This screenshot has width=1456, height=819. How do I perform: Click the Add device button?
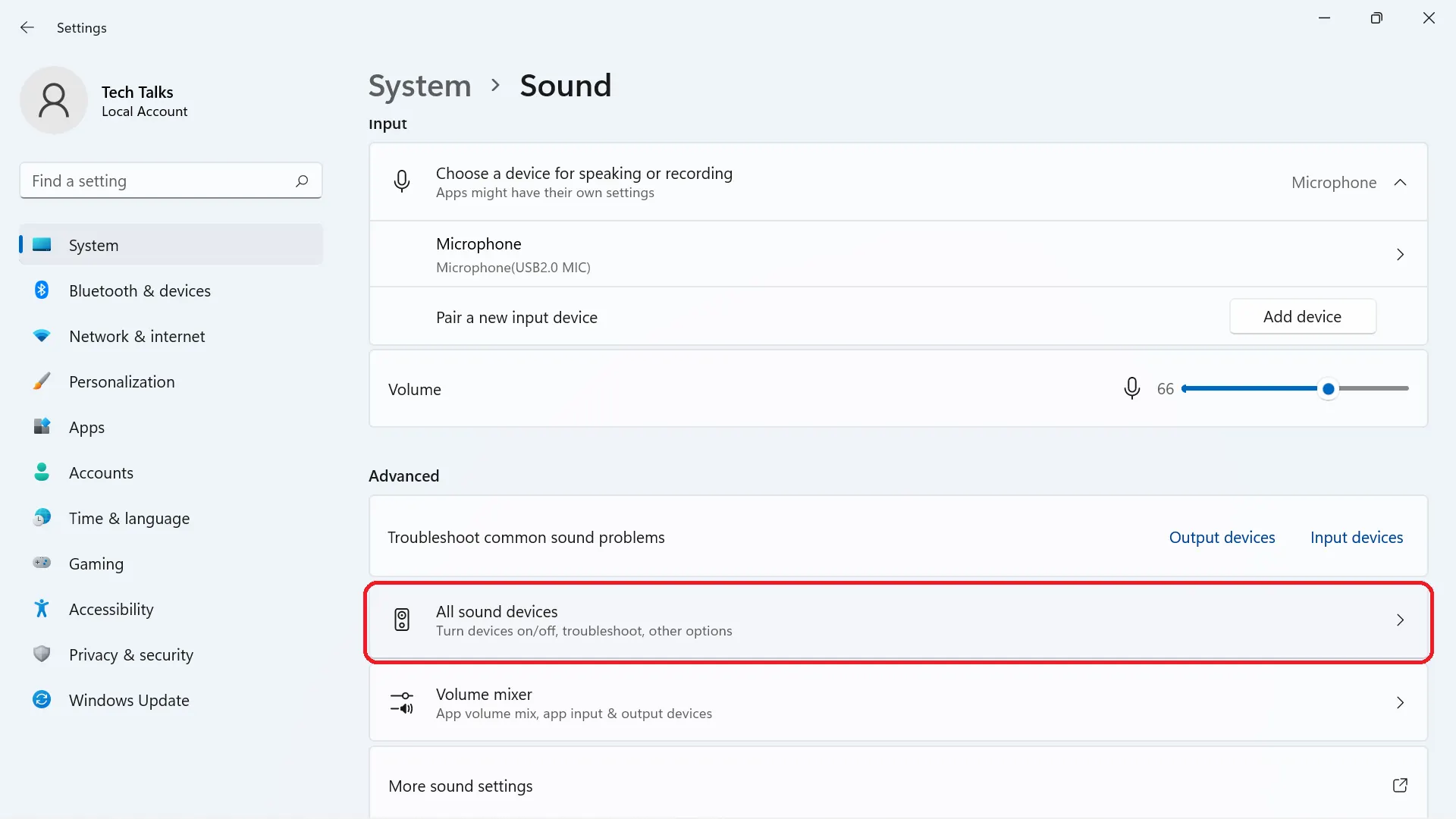pos(1302,316)
